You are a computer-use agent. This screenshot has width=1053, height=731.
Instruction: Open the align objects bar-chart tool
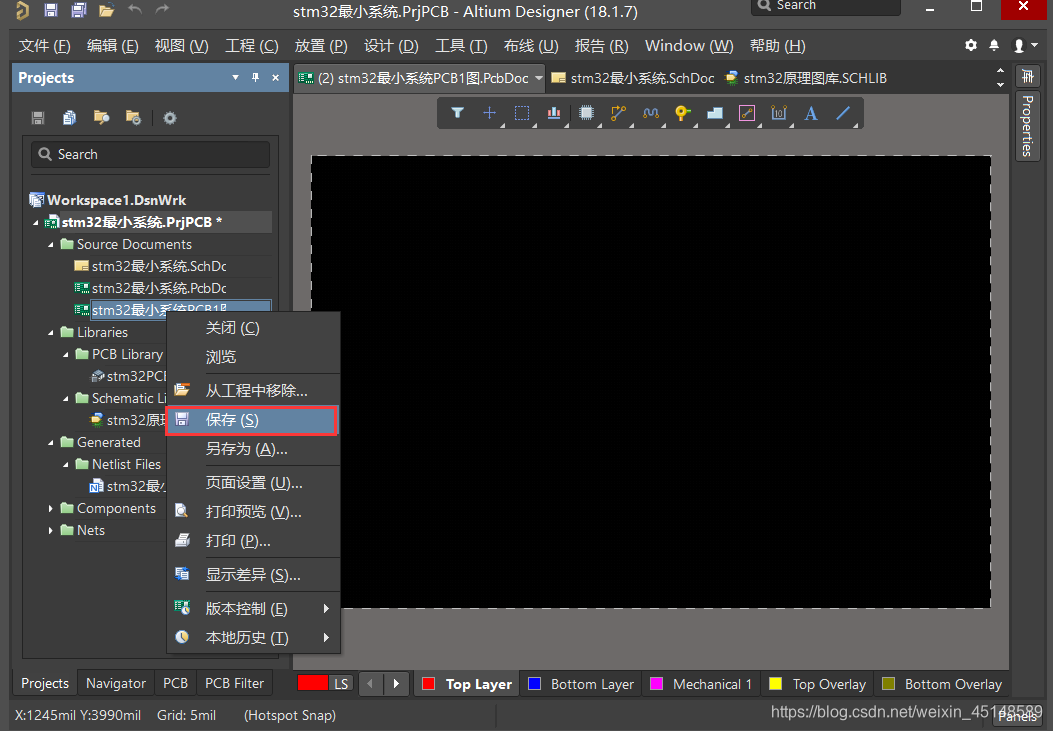coord(554,114)
